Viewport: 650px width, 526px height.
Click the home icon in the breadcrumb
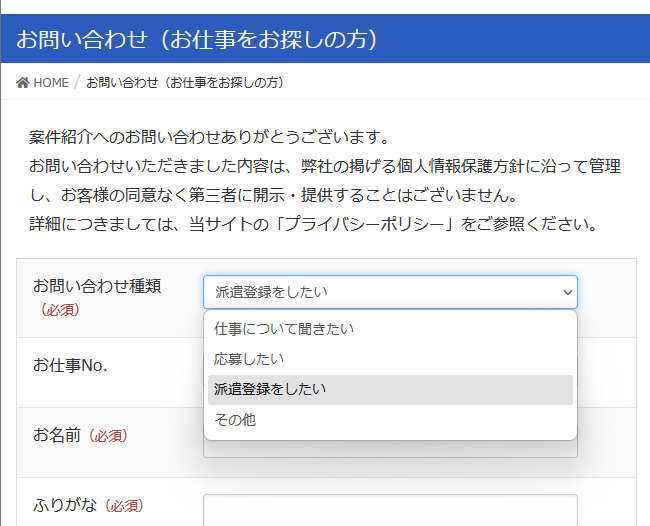coord(23,82)
